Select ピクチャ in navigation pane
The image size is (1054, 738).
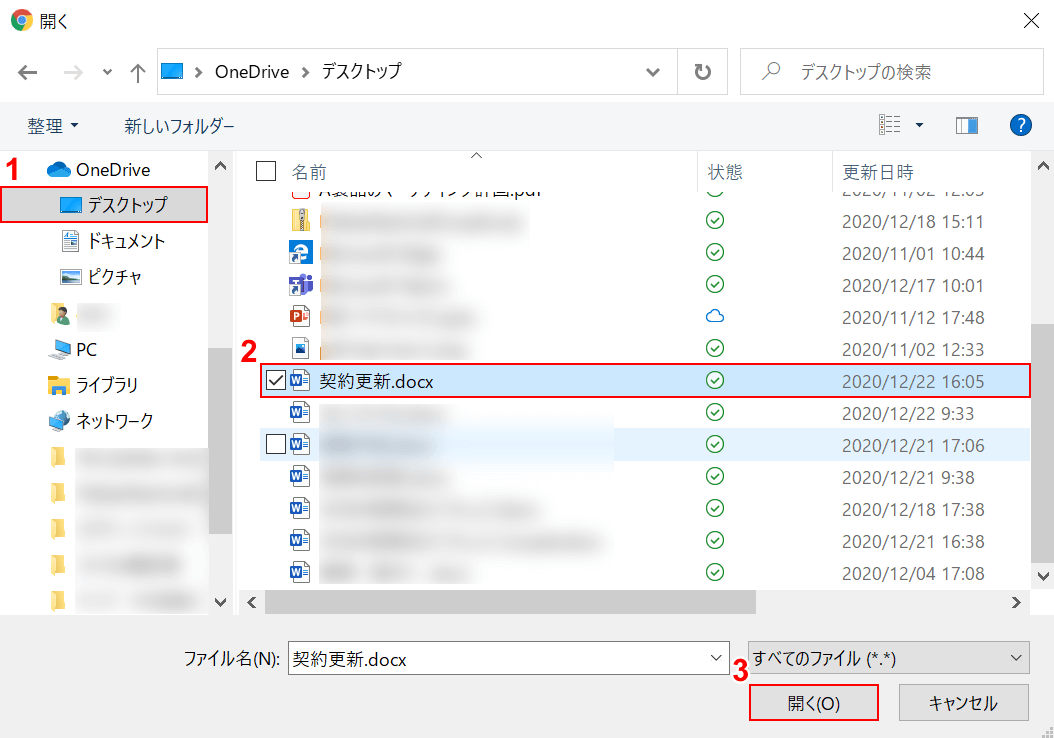pos(101,276)
